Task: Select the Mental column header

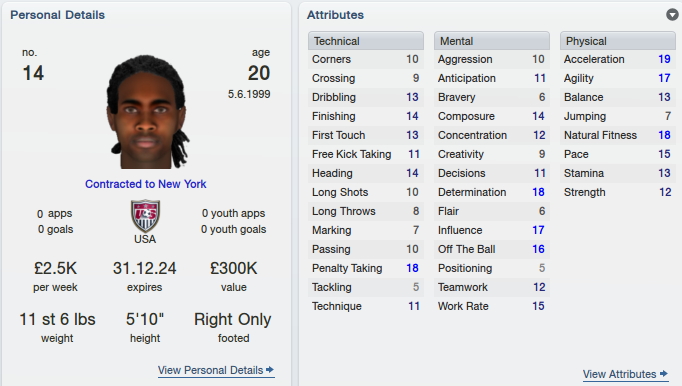Action: coord(491,41)
